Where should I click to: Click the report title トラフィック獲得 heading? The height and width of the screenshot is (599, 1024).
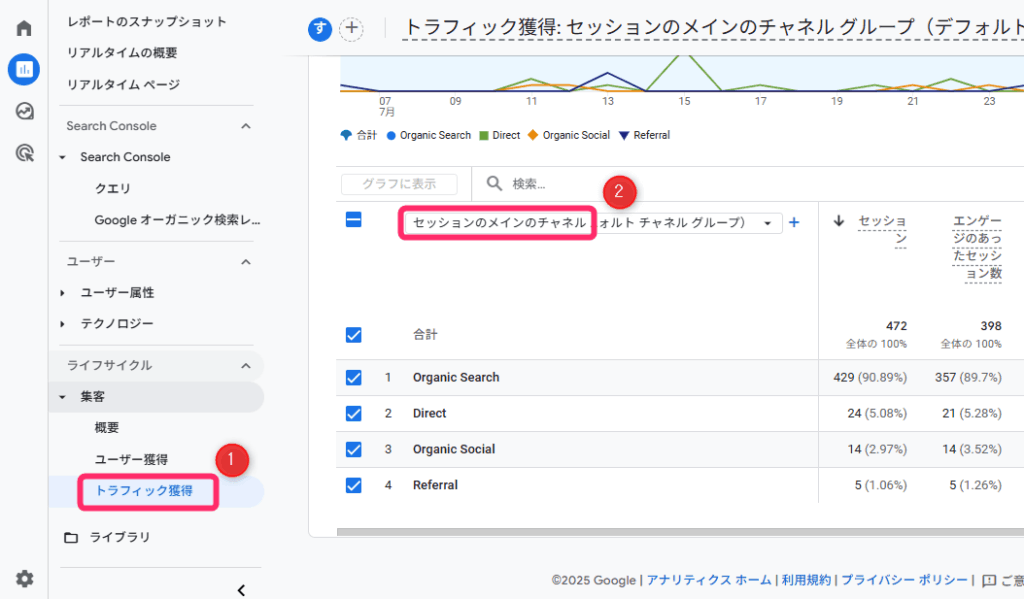pos(713,27)
